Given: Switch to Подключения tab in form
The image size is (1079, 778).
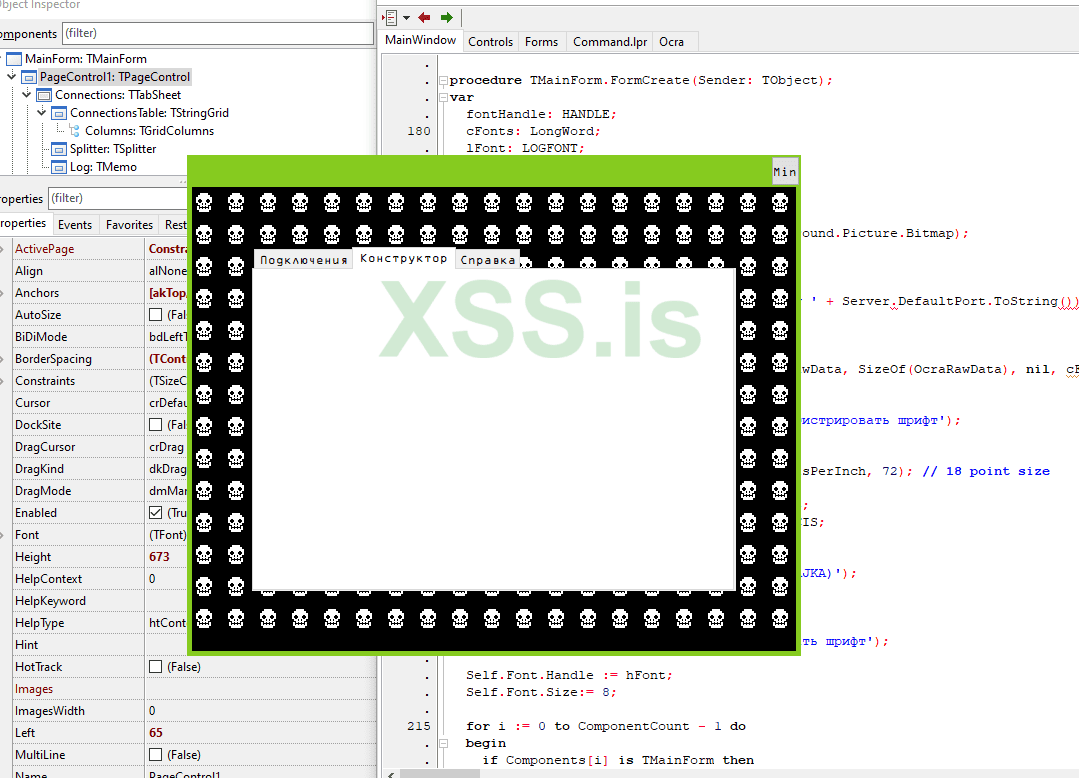Looking at the screenshot, I should [303, 259].
